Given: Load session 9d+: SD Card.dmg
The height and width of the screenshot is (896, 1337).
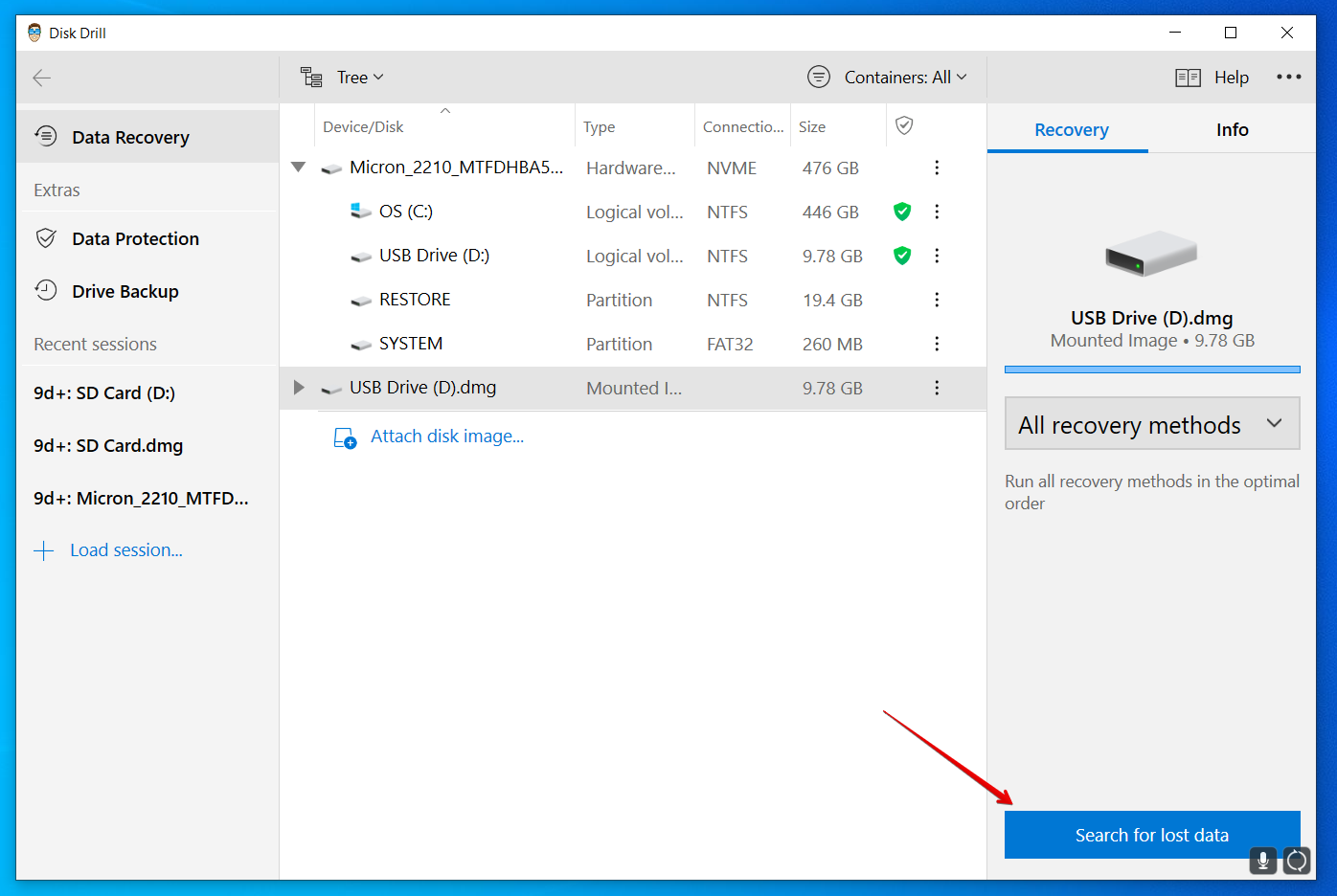Looking at the screenshot, I should (108, 445).
